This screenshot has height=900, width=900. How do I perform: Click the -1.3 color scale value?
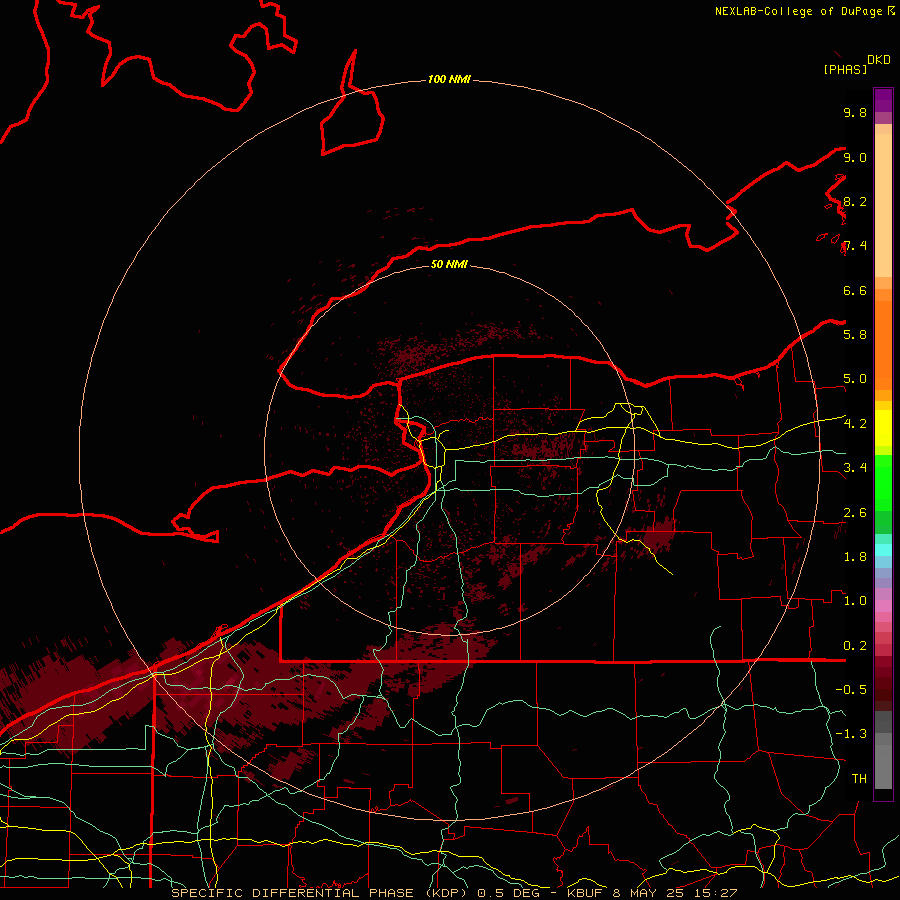point(851,734)
